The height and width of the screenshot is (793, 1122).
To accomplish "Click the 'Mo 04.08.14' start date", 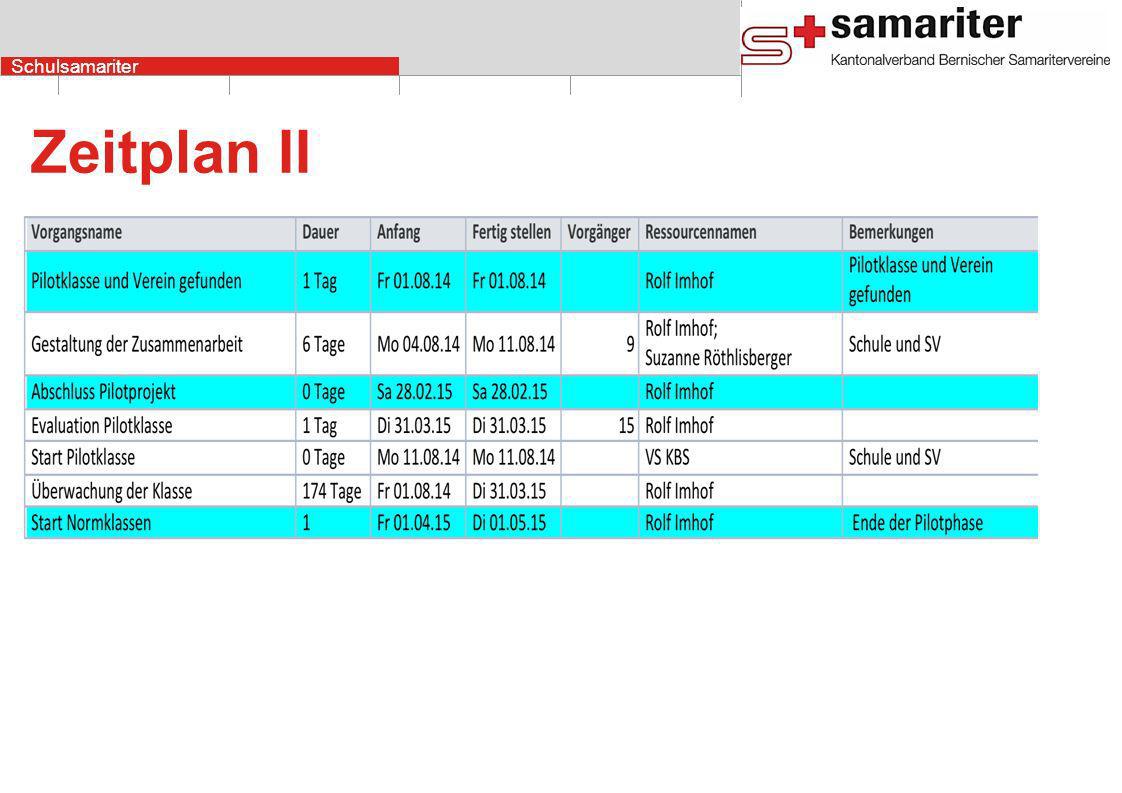I will coord(418,344).
